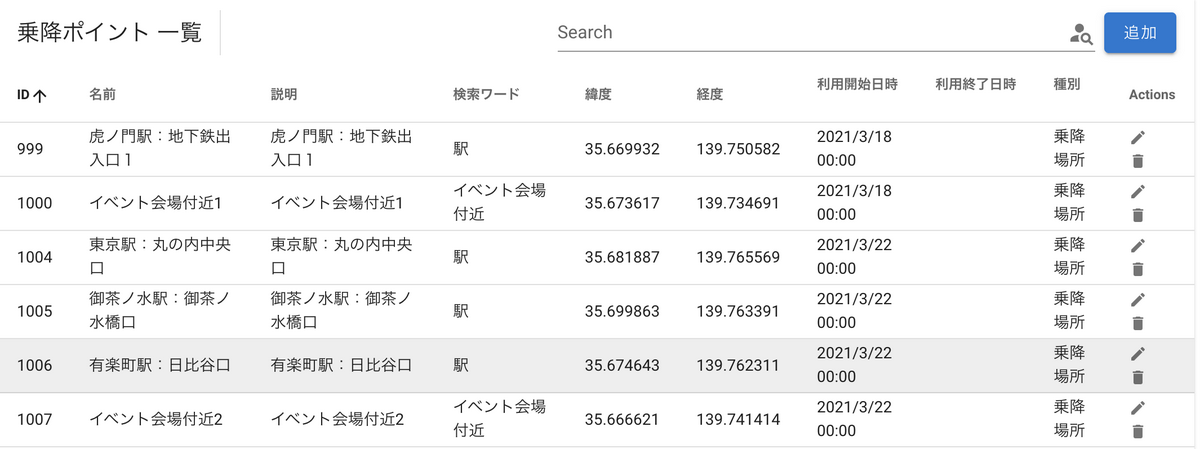Screen dimensions: 1200x449
Task: Edit row 1005 with pencil icon
Action: point(1137,299)
